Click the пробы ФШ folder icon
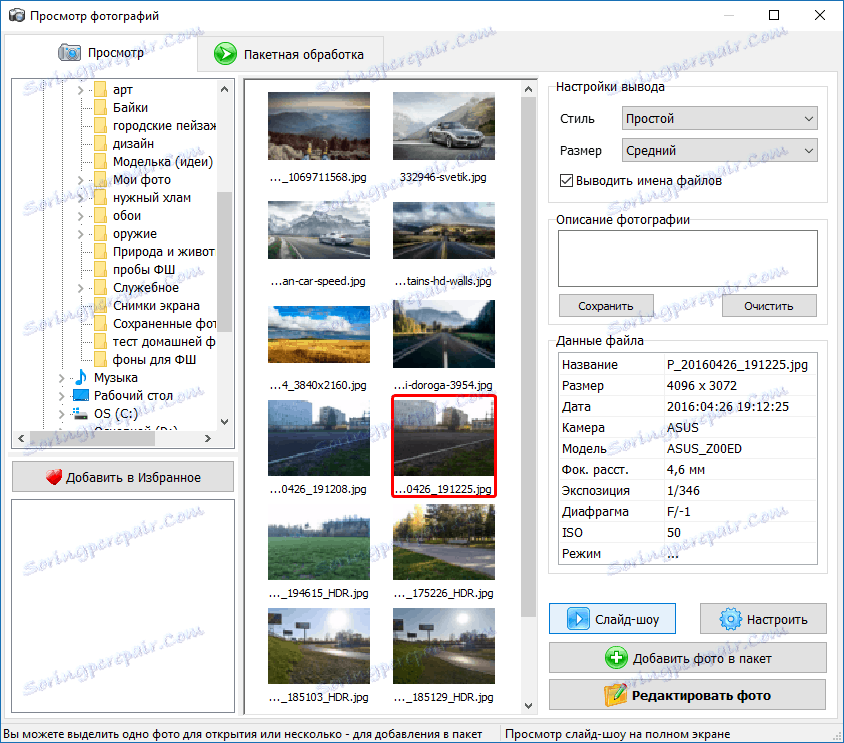This screenshot has width=844, height=743. point(100,270)
